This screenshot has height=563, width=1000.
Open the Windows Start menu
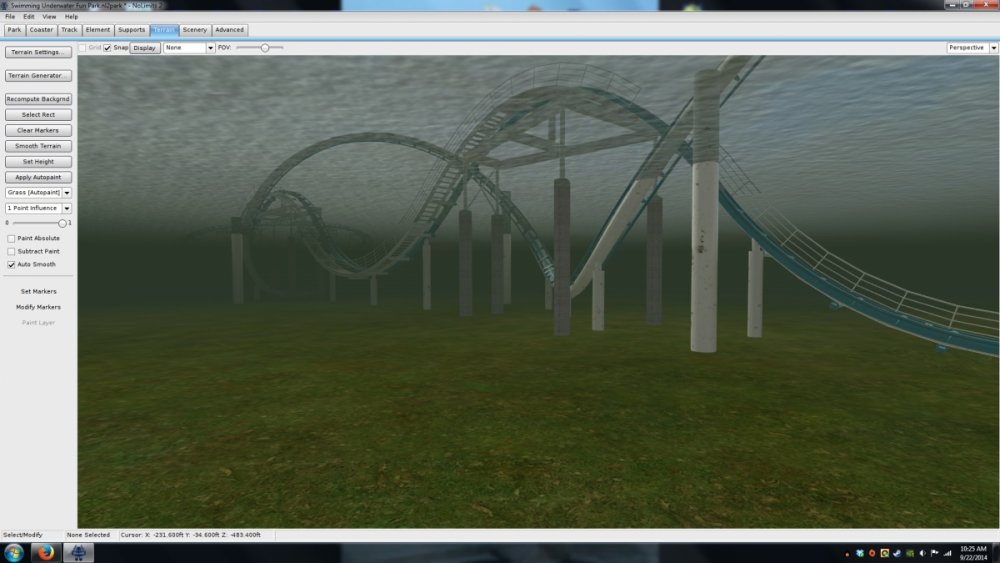click(14, 553)
